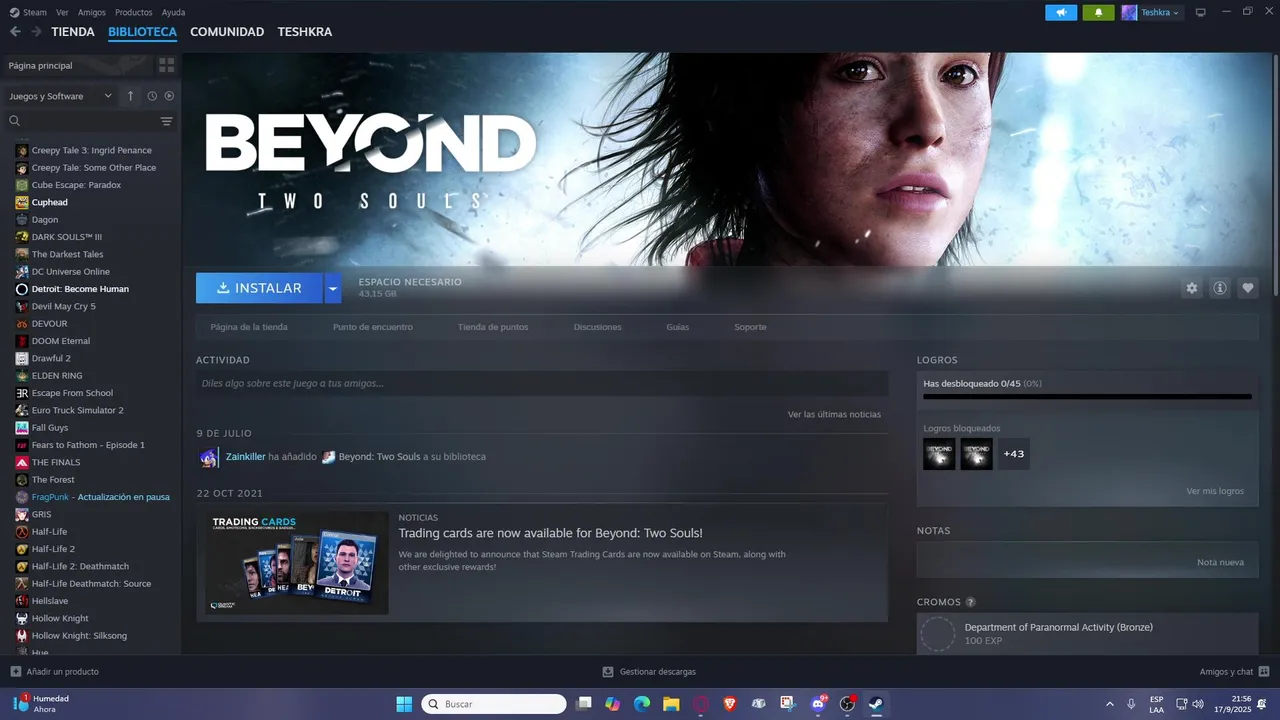Click Ver mis logros link
1280x720 pixels.
pos(1215,491)
